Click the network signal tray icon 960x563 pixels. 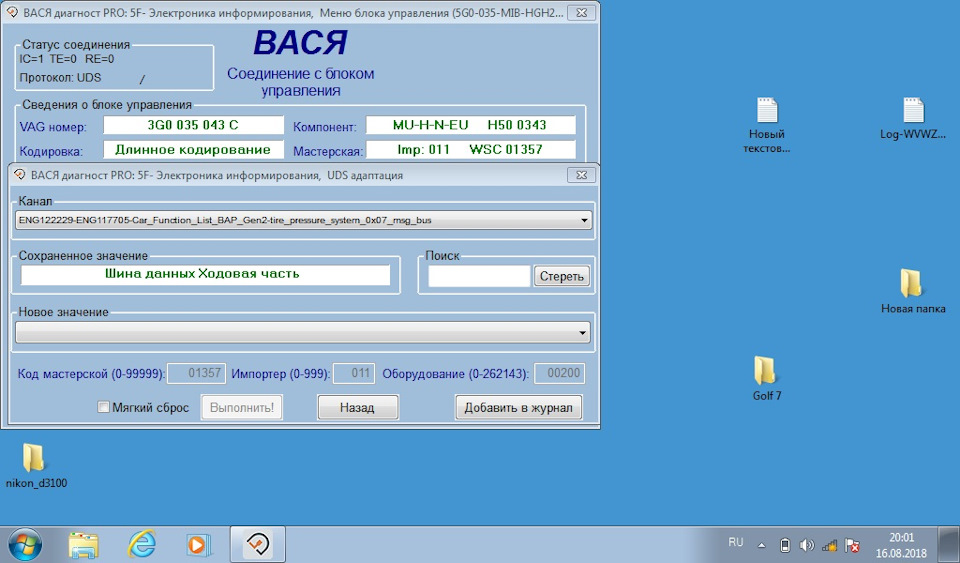tap(830, 545)
